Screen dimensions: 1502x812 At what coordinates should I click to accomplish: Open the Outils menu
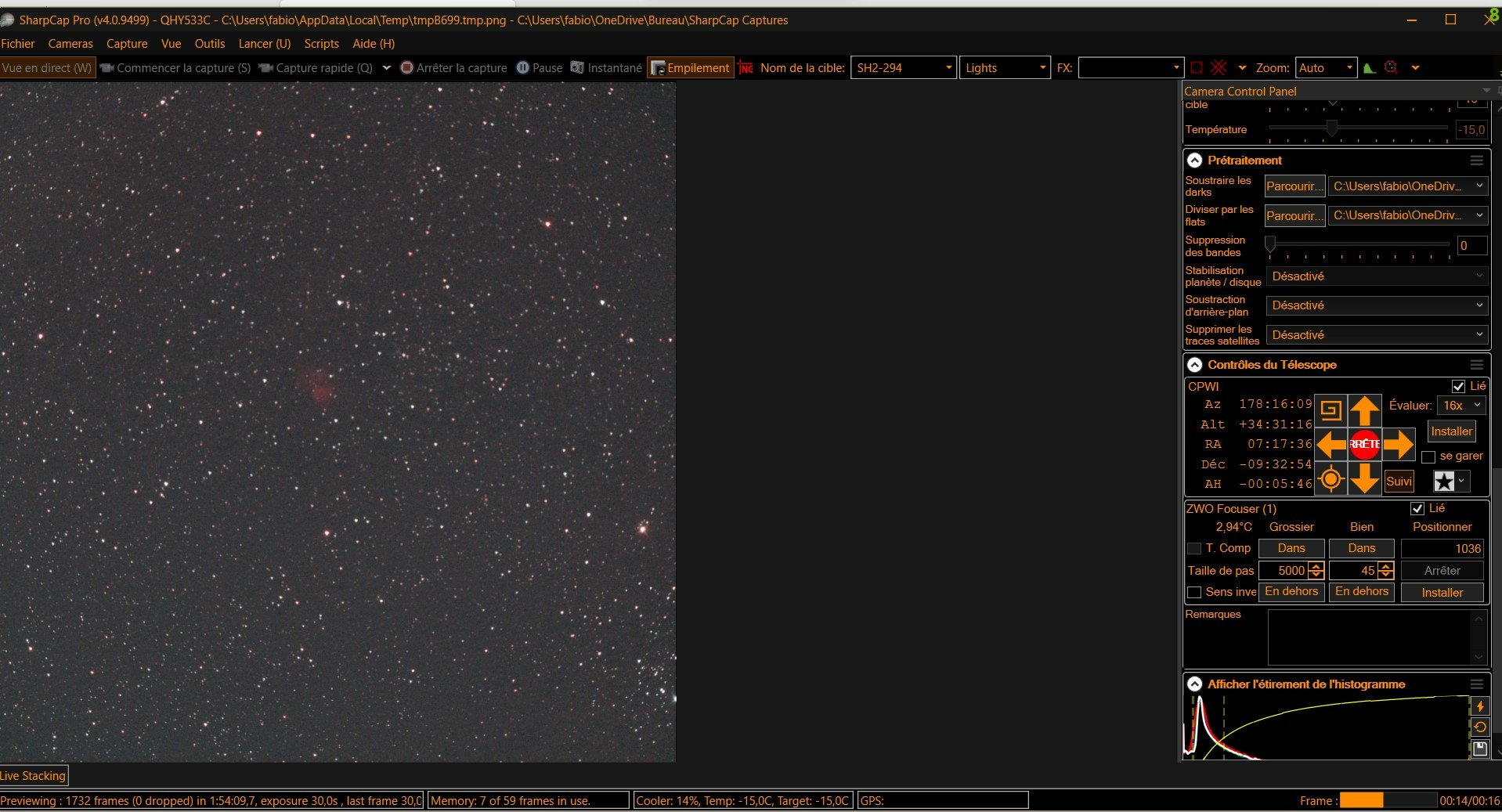click(210, 44)
